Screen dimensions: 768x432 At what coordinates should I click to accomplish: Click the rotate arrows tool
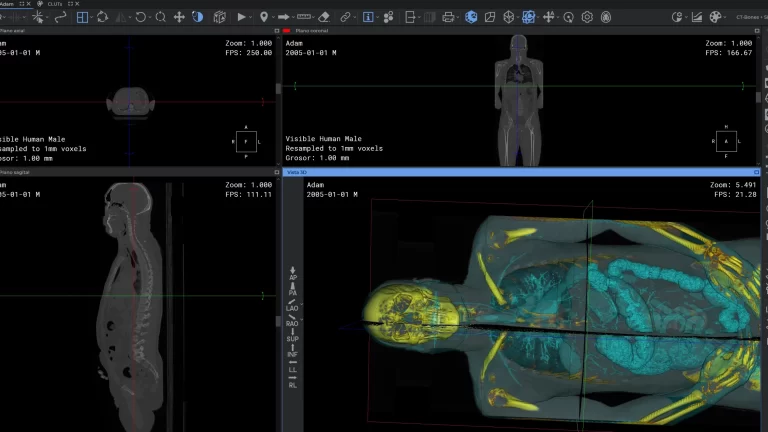[x=102, y=17]
